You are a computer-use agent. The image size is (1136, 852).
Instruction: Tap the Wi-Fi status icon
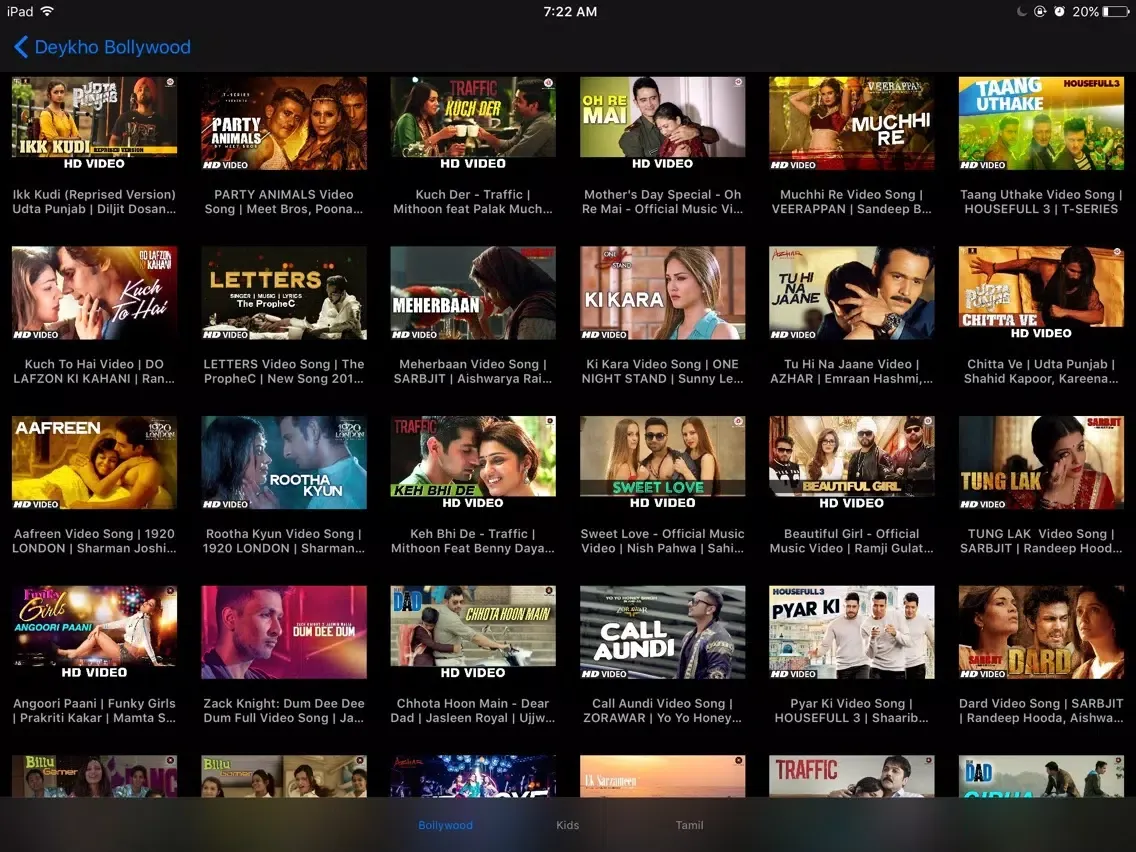tap(47, 11)
